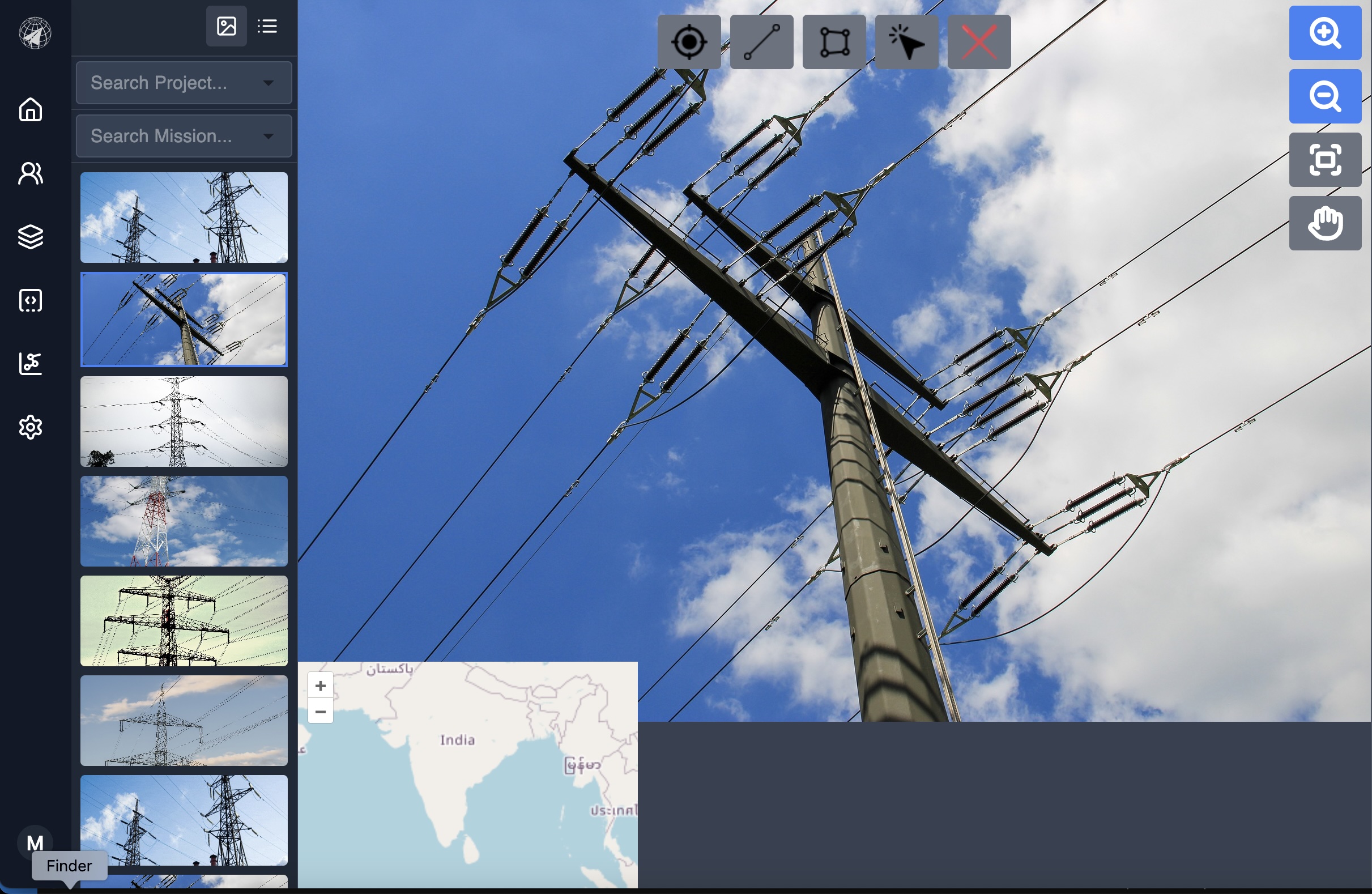
Task: Switch to list view
Action: [267, 26]
